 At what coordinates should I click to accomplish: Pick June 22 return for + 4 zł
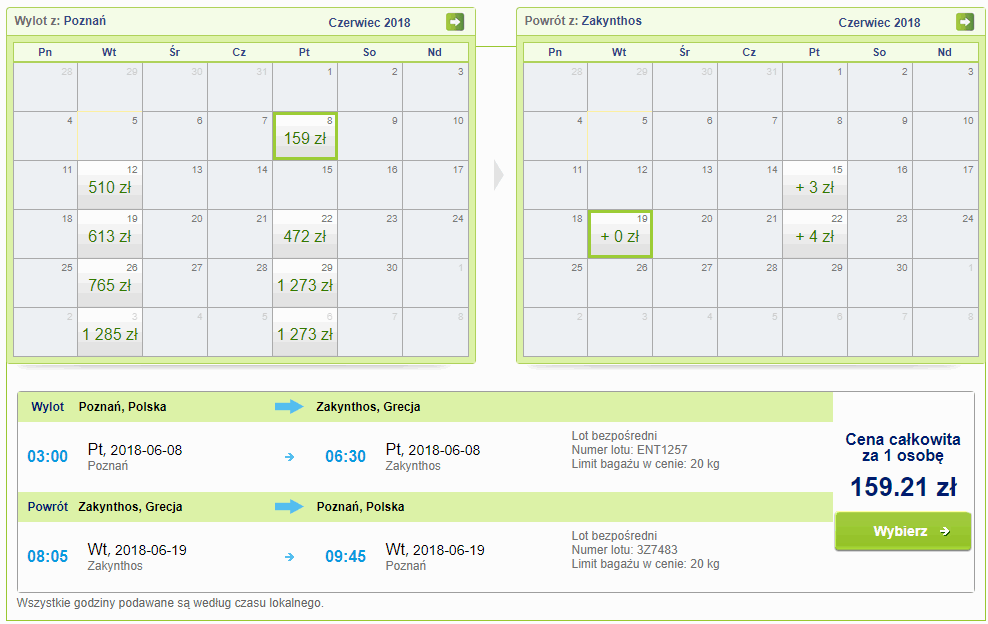[815, 234]
